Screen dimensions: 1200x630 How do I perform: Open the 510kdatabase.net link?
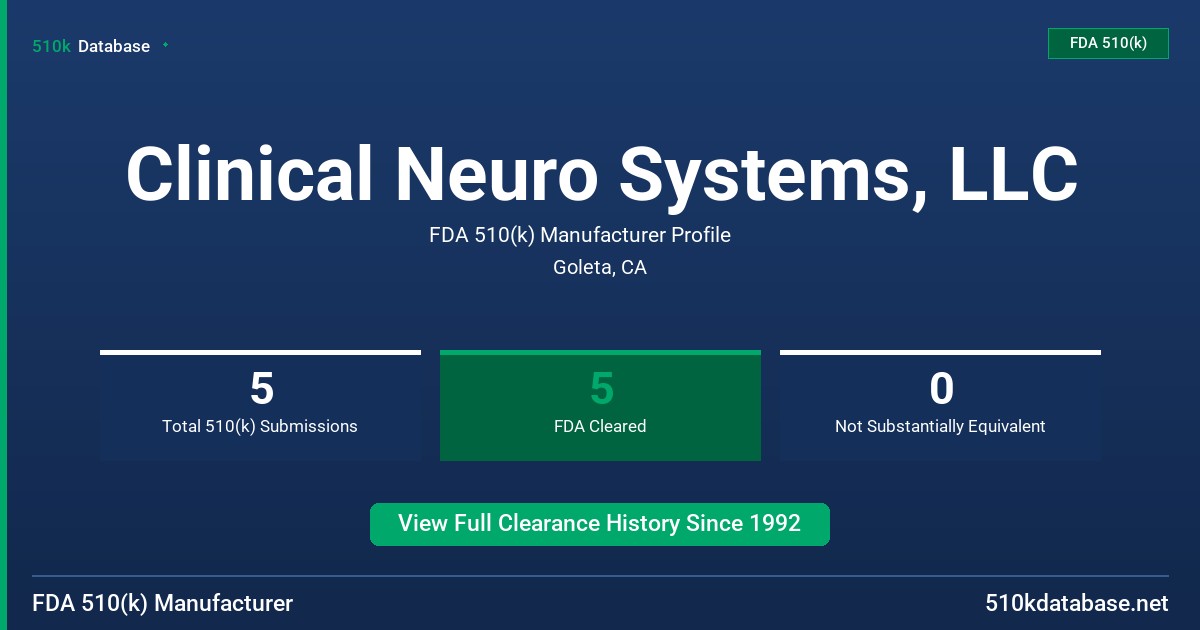click(x=1076, y=603)
